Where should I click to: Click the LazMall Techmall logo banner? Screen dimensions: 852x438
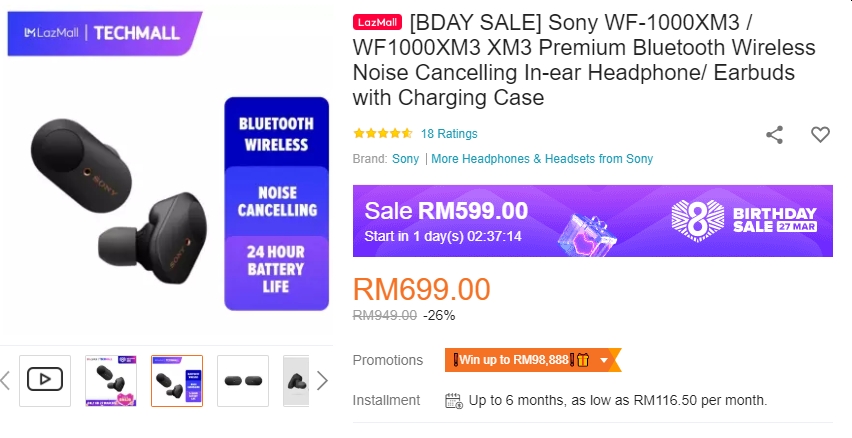[x=104, y=33]
